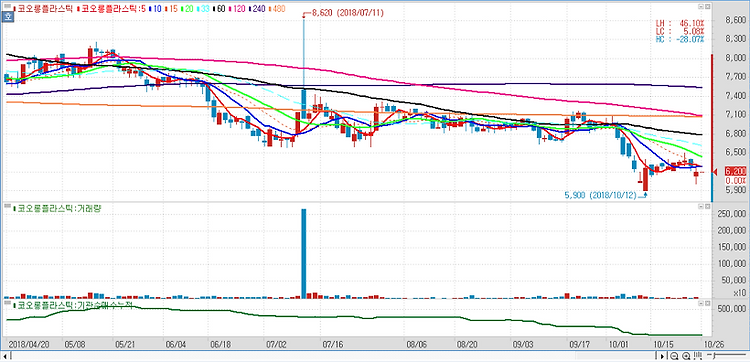The image size is (750, 362).
Task: Minimize the 거래량 volume pane
Action: tap(700, 206)
